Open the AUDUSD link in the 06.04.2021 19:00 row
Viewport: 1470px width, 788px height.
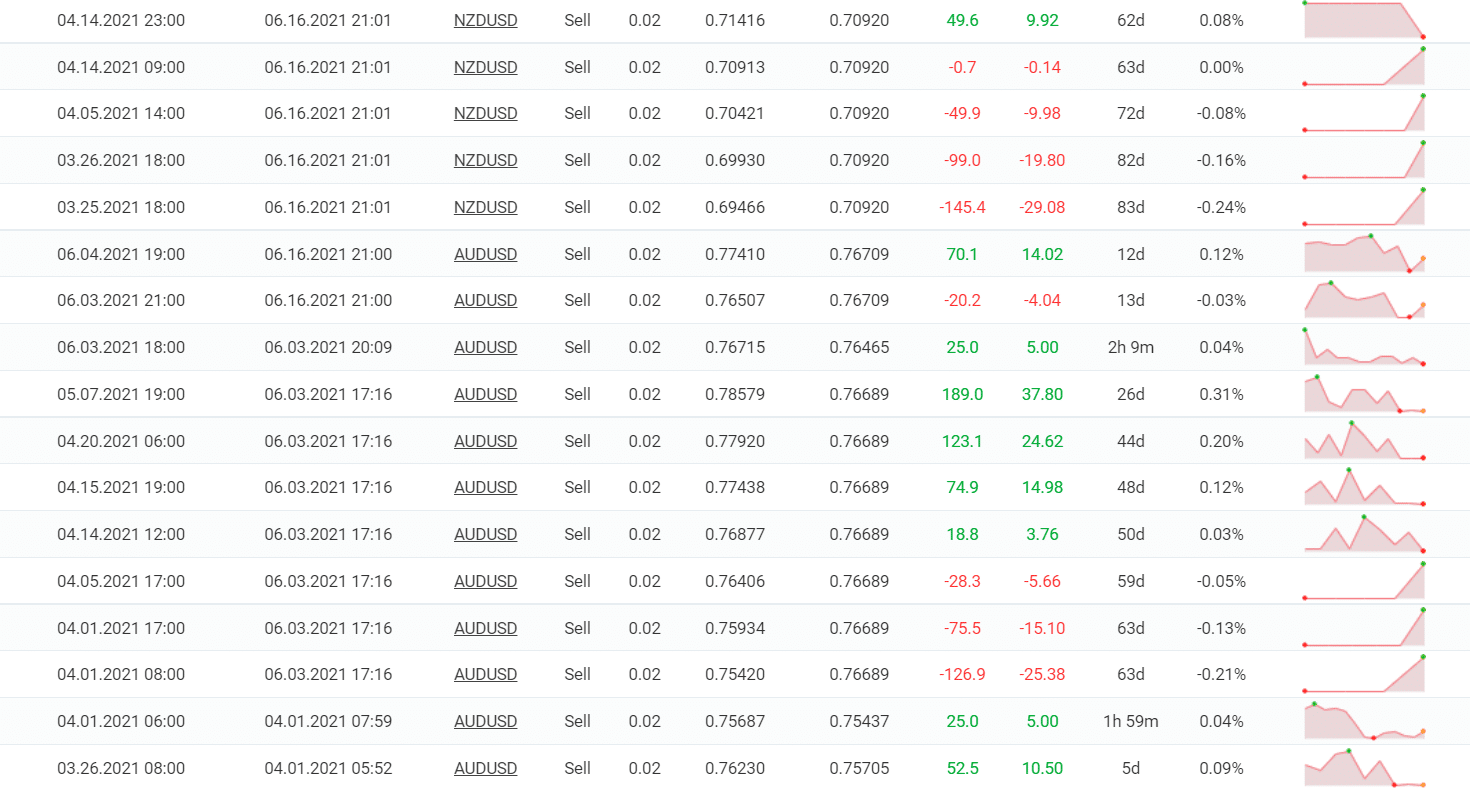coord(485,254)
